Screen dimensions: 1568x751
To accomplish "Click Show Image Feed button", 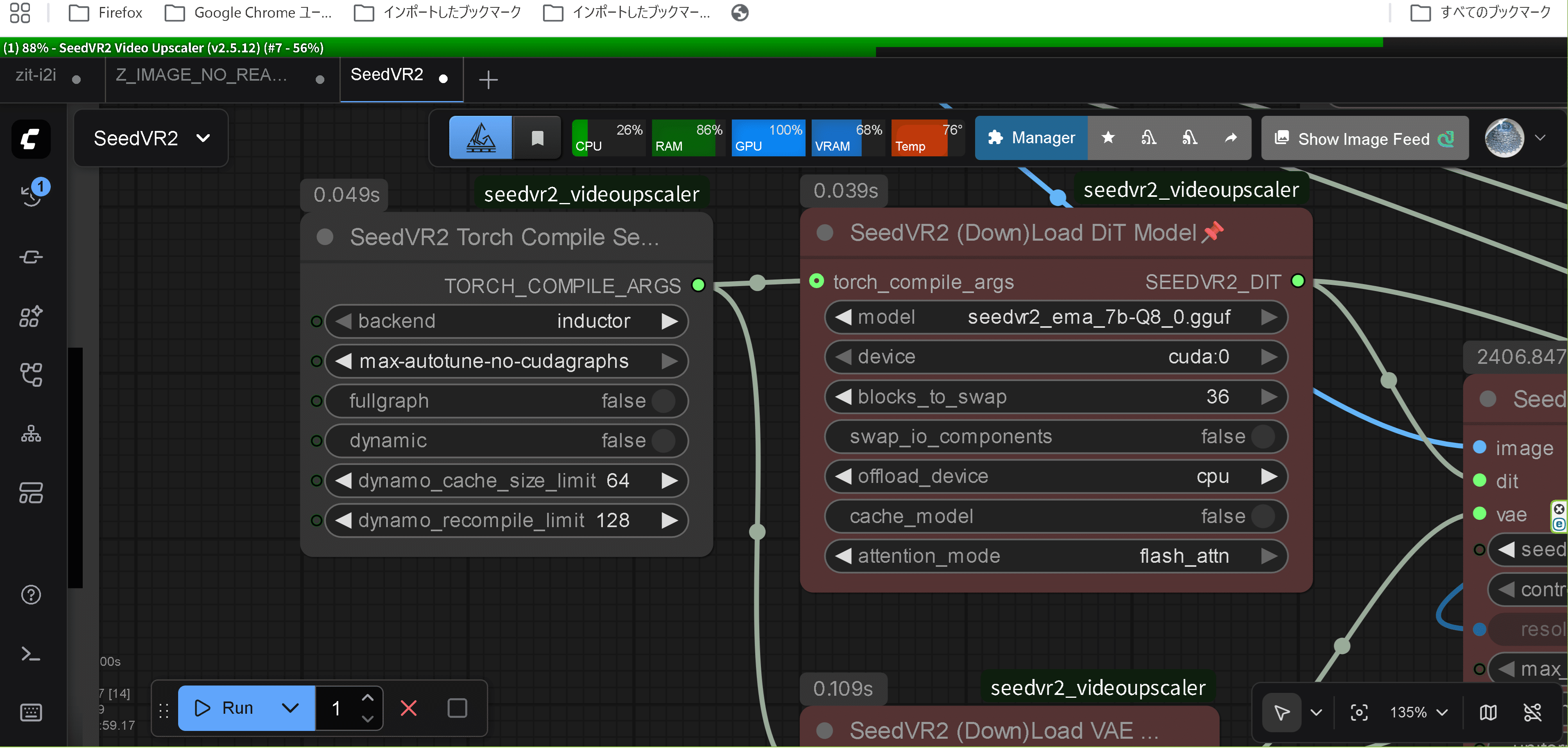I will (1364, 139).
